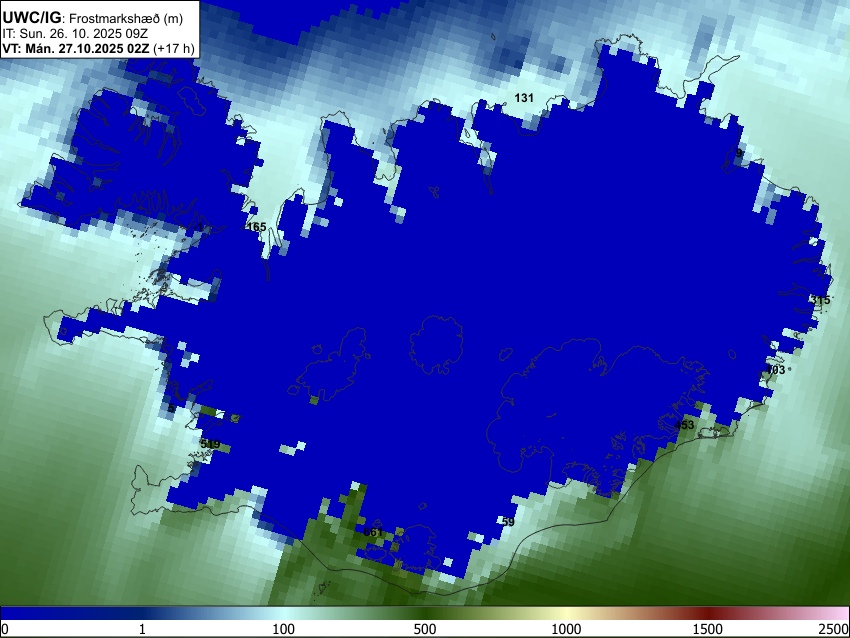Click the 453 value label in the southeast
This screenshot has width=850, height=638.
[x=684, y=425]
